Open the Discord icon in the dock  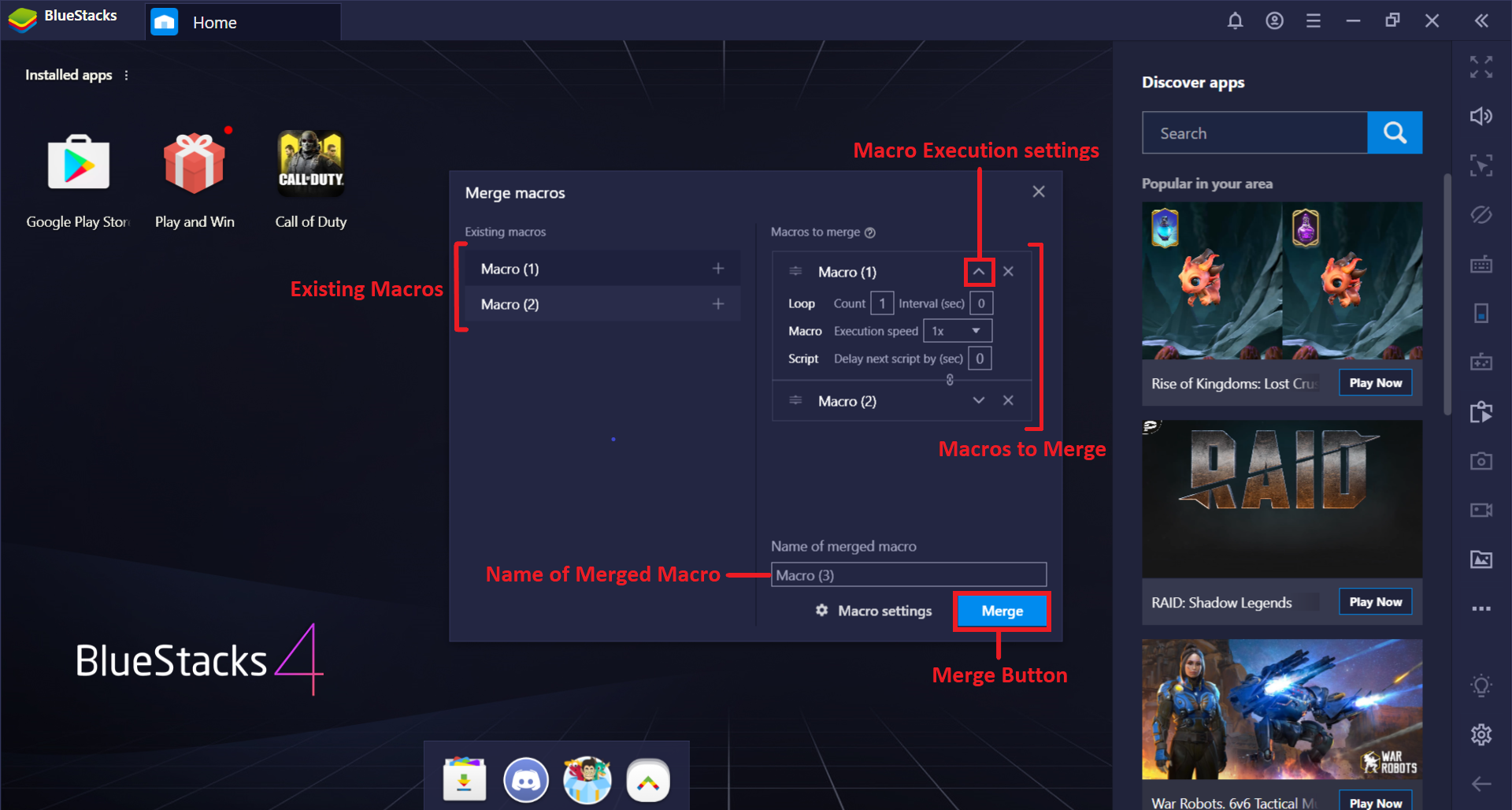coord(526,780)
